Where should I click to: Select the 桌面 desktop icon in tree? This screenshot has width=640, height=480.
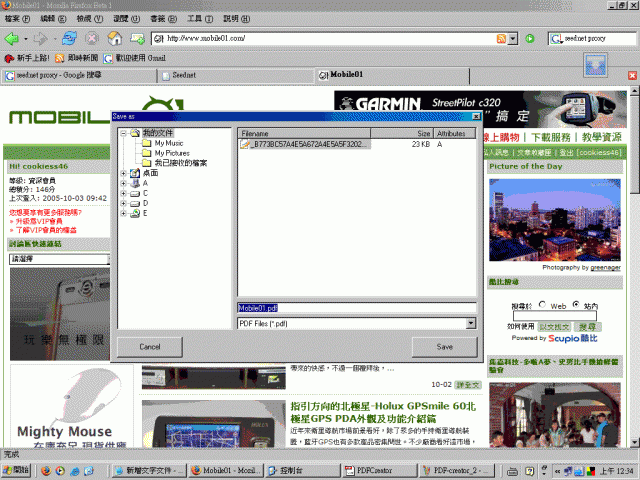point(135,173)
